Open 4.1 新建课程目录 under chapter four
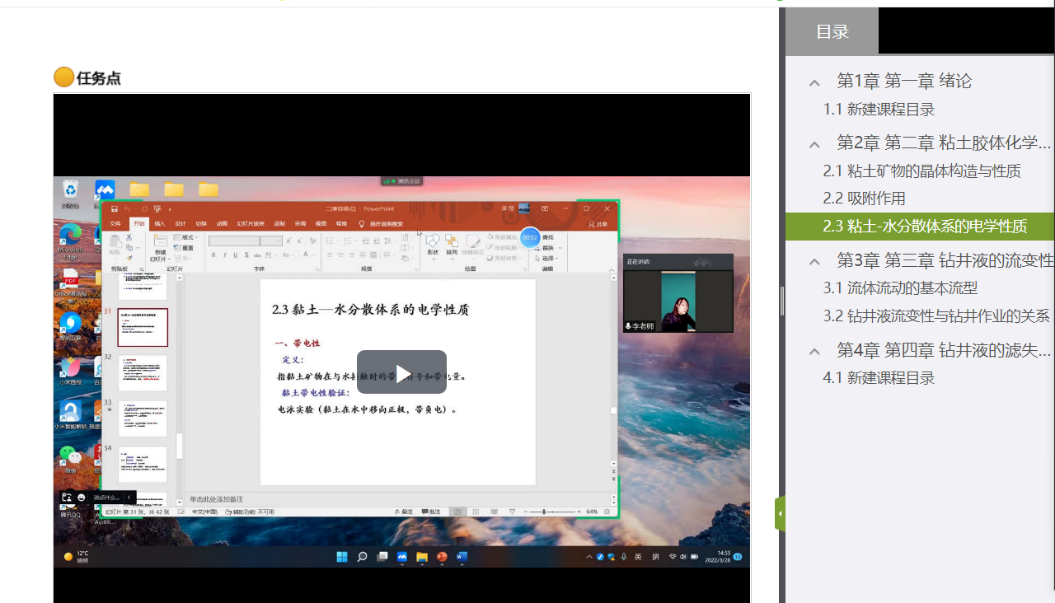 pyautogui.click(x=878, y=377)
